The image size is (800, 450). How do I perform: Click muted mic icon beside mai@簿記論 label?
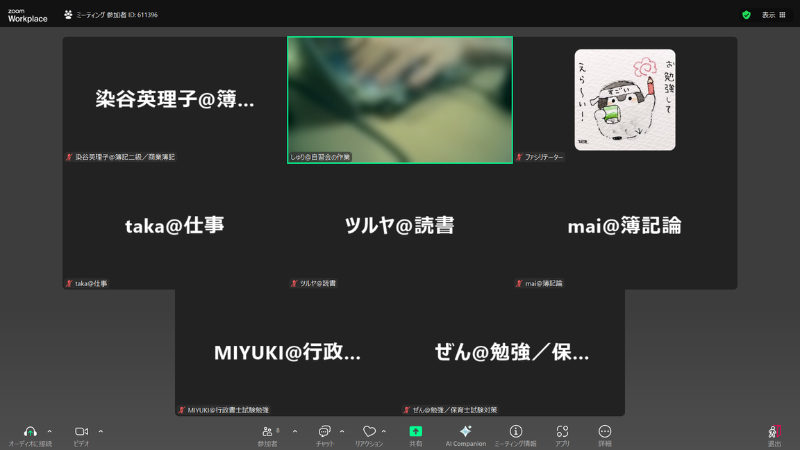[519, 284]
